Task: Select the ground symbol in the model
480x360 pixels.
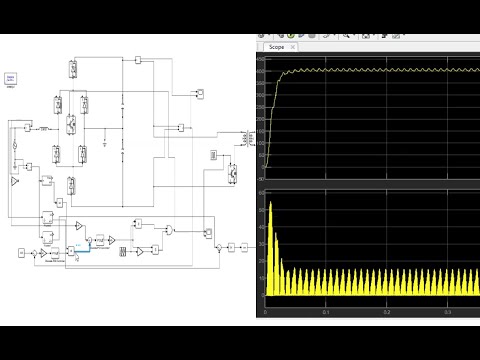Action: (105, 144)
